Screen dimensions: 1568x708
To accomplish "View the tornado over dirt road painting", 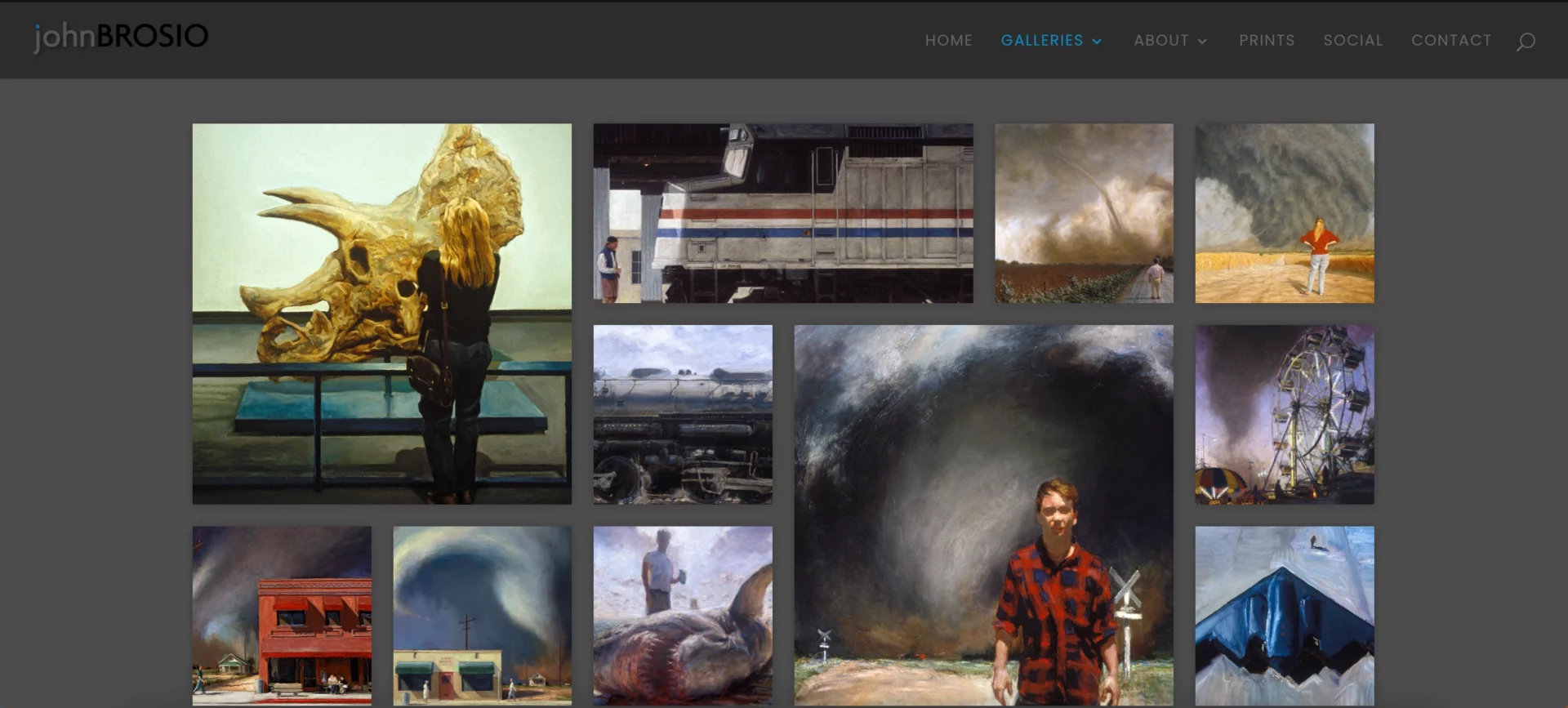I will click(1083, 213).
